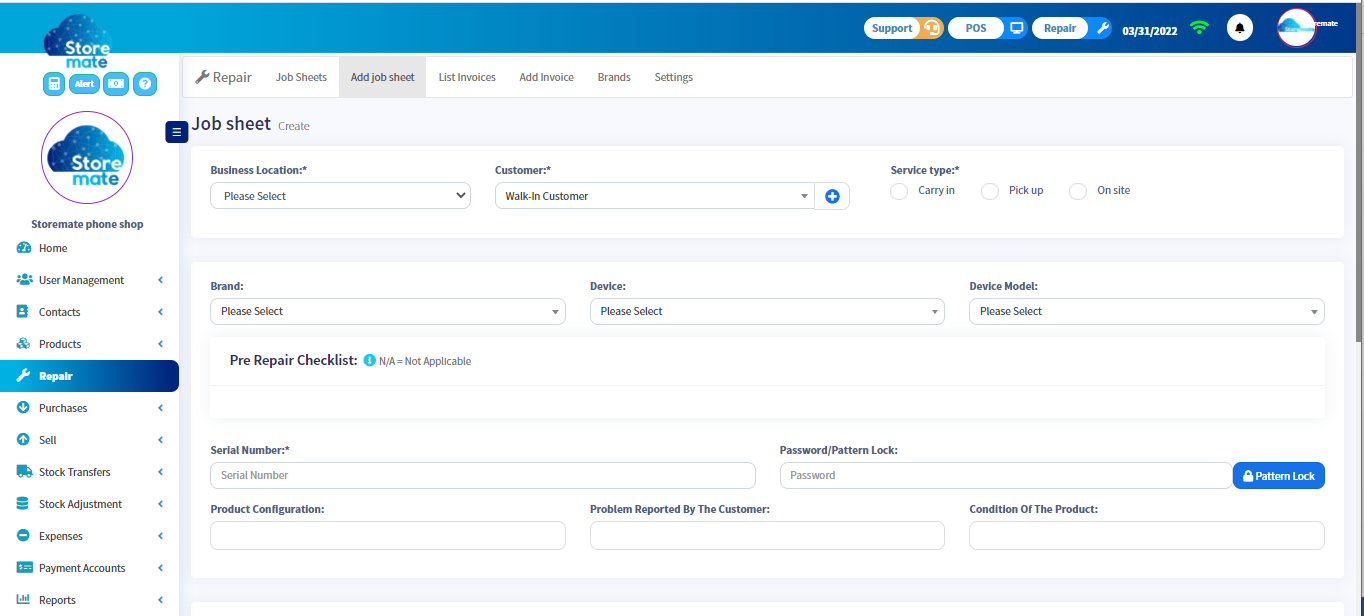The height and width of the screenshot is (616, 1364).
Task: Open the Device dropdown
Action: [x=767, y=311]
